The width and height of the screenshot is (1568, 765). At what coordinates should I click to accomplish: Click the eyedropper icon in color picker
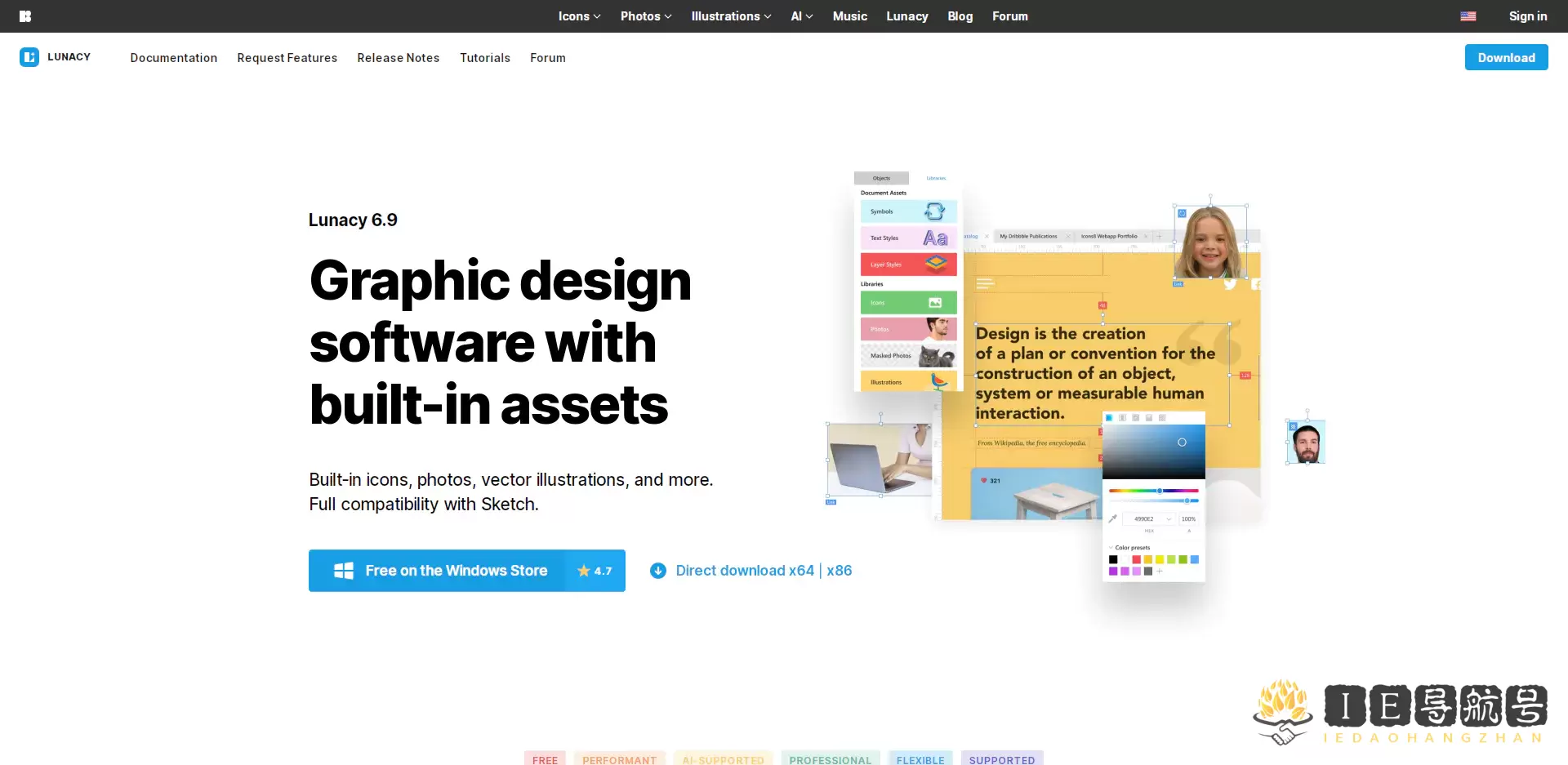1112,518
